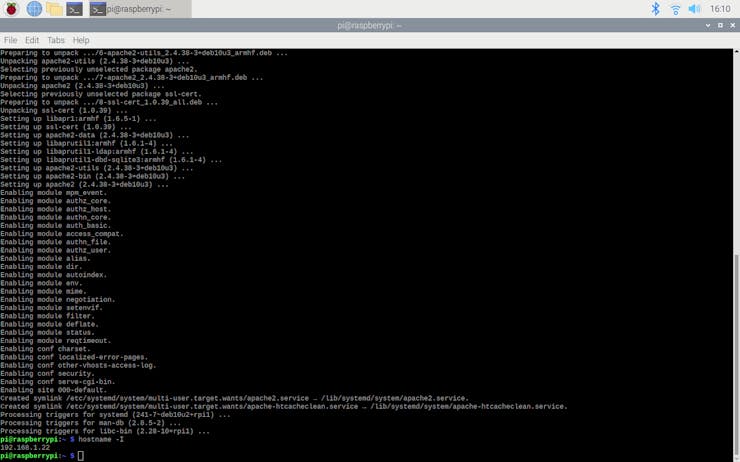Click the pi@raspberrypi window title bar
This screenshot has height=462, width=740.
(370, 25)
